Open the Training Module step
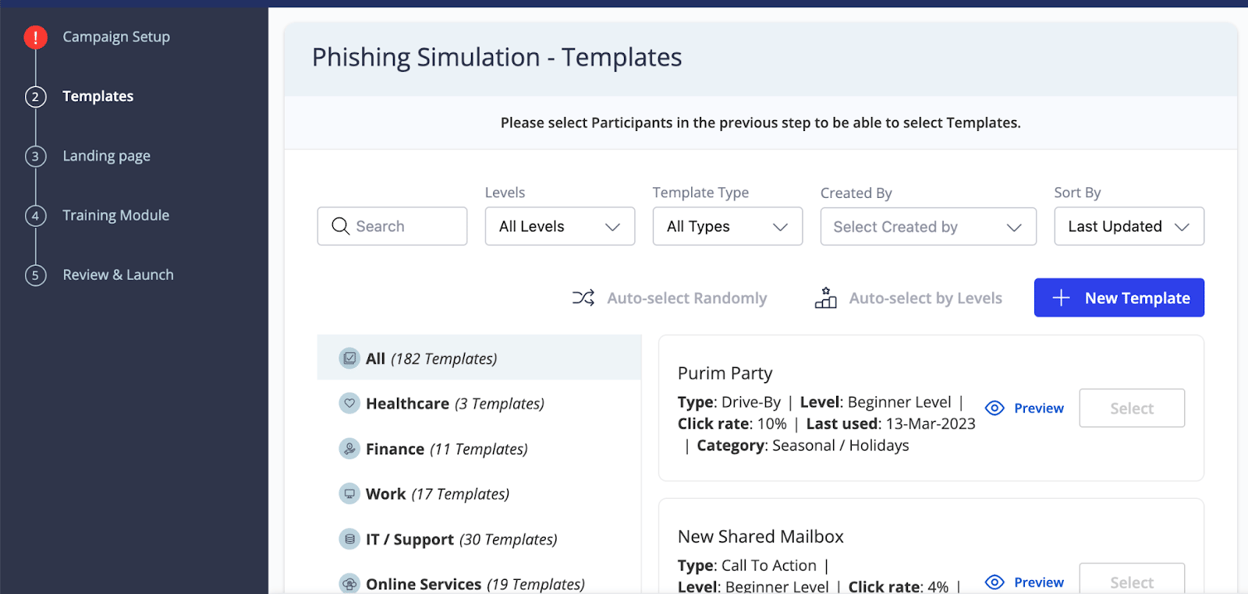Viewport: 1248px width, 594px height. tap(115, 215)
